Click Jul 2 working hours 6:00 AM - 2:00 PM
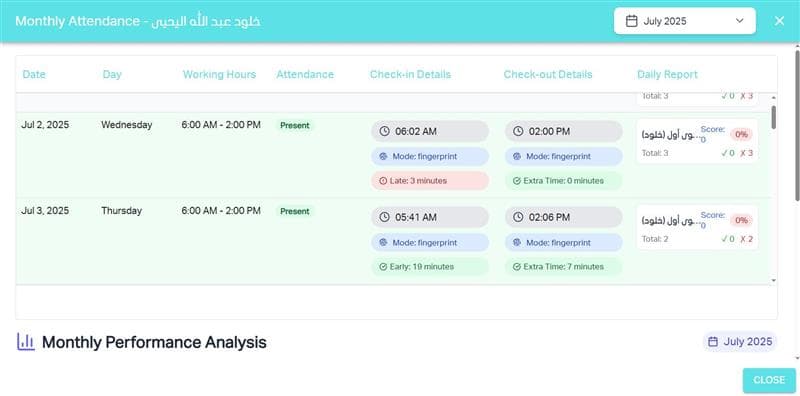 221,125
